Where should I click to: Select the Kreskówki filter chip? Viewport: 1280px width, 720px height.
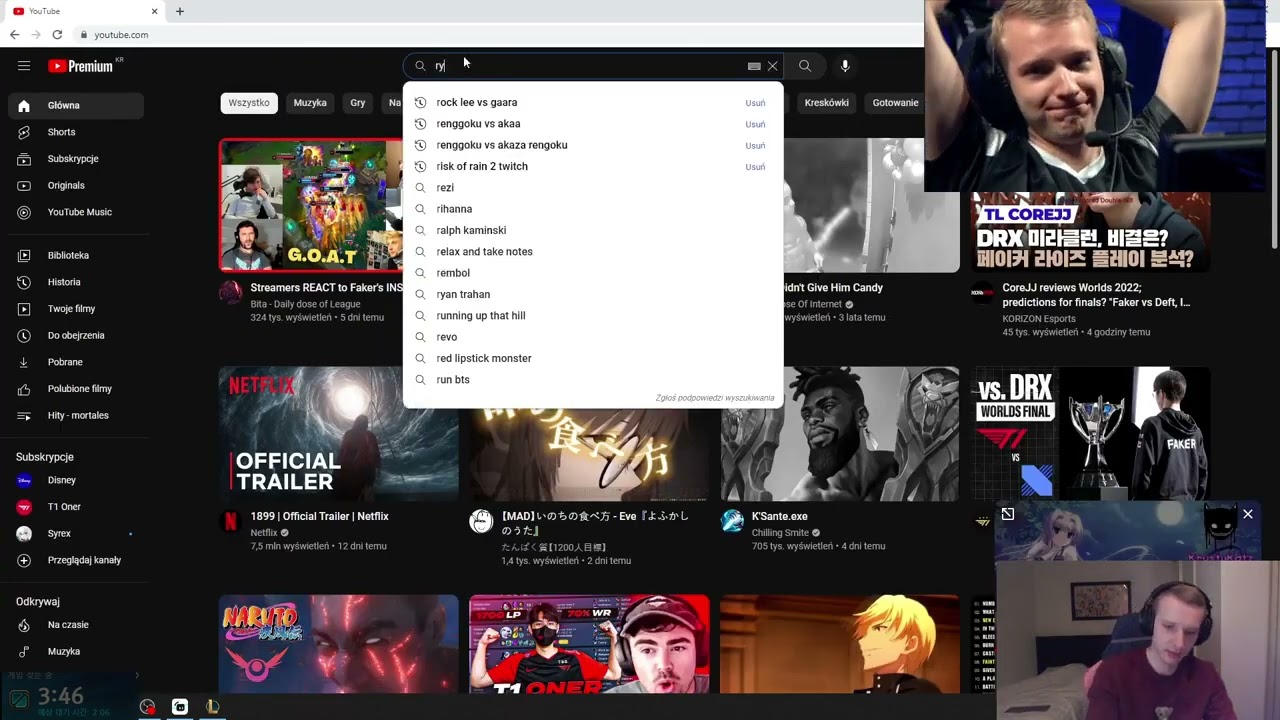coord(827,103)
